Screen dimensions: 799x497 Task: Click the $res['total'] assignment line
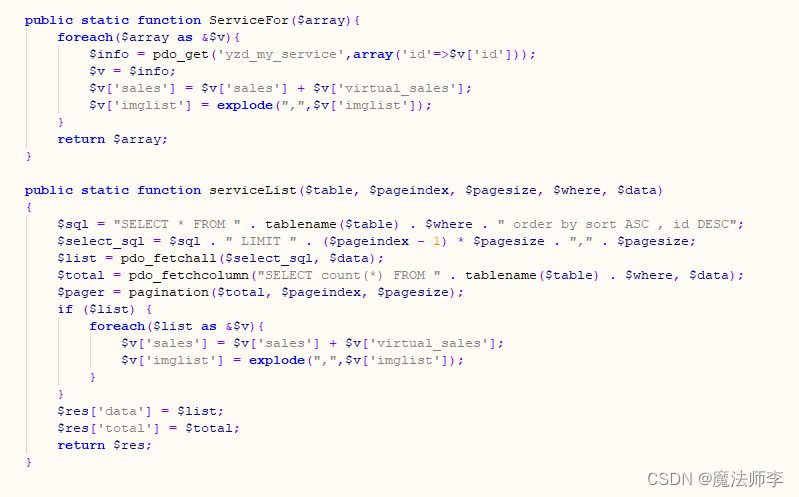point(148,428)
